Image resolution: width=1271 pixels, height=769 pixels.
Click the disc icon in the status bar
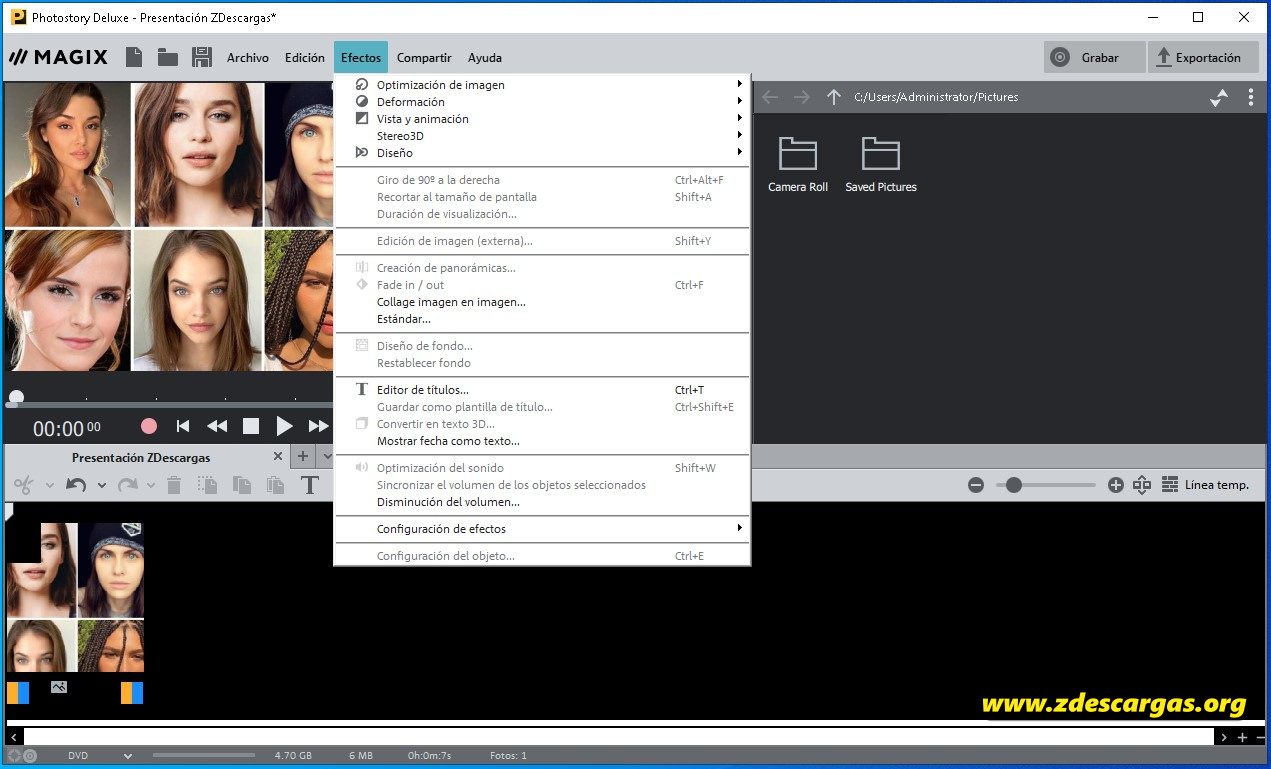30,756
